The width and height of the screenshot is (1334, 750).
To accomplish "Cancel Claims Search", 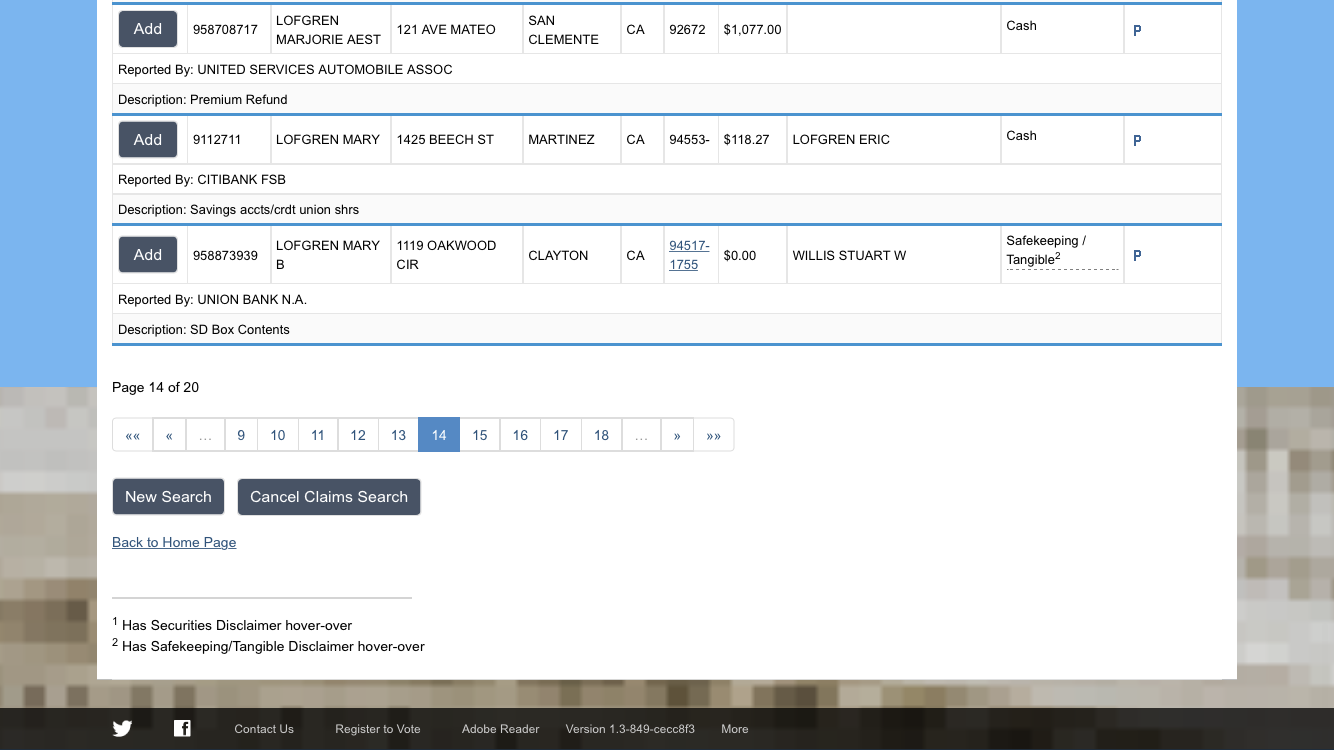I will pos(329,497).
